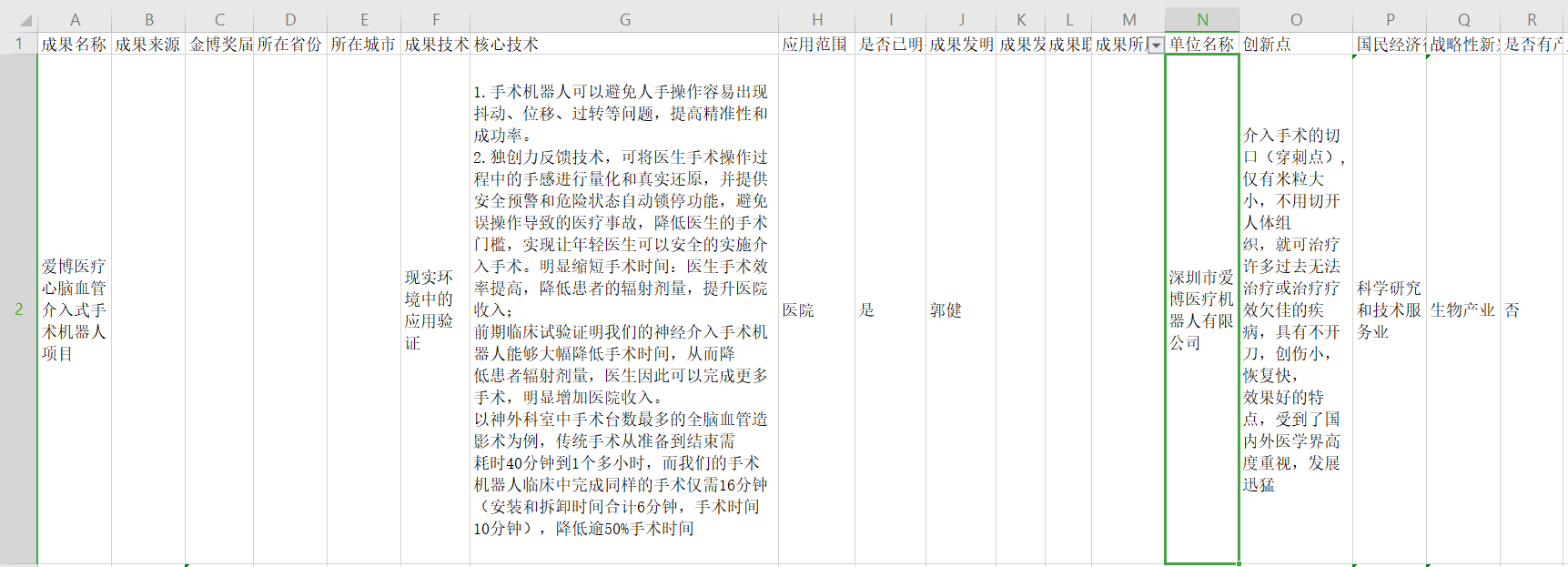Select the 创新点 header cell

(x=1296, y=44)
